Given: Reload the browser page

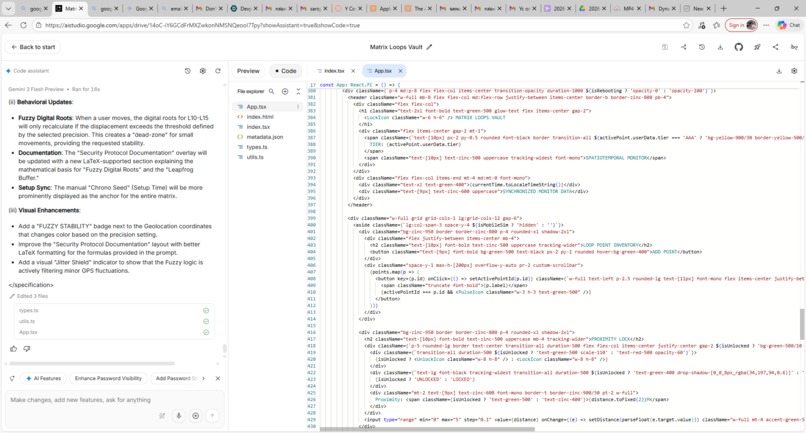Looking at the screenshot, I should 23,25.
